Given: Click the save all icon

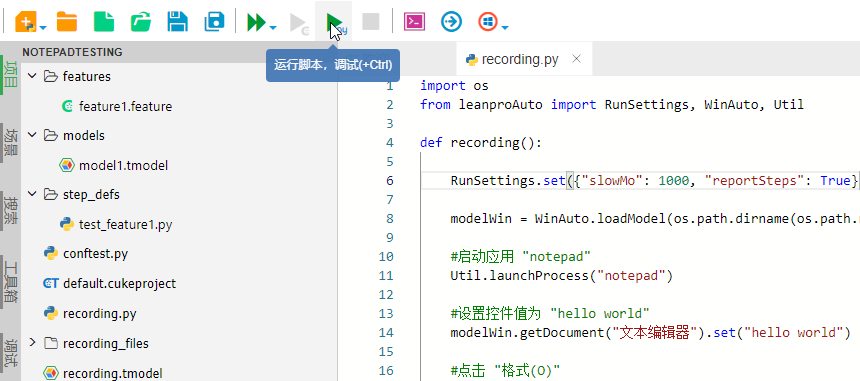Looking at the screenshot, I should tap(214, 22).
